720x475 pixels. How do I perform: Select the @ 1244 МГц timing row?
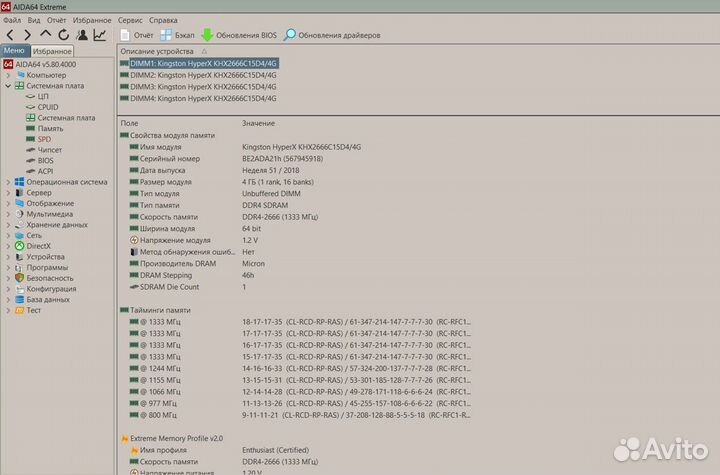click(x=300, y=368)
